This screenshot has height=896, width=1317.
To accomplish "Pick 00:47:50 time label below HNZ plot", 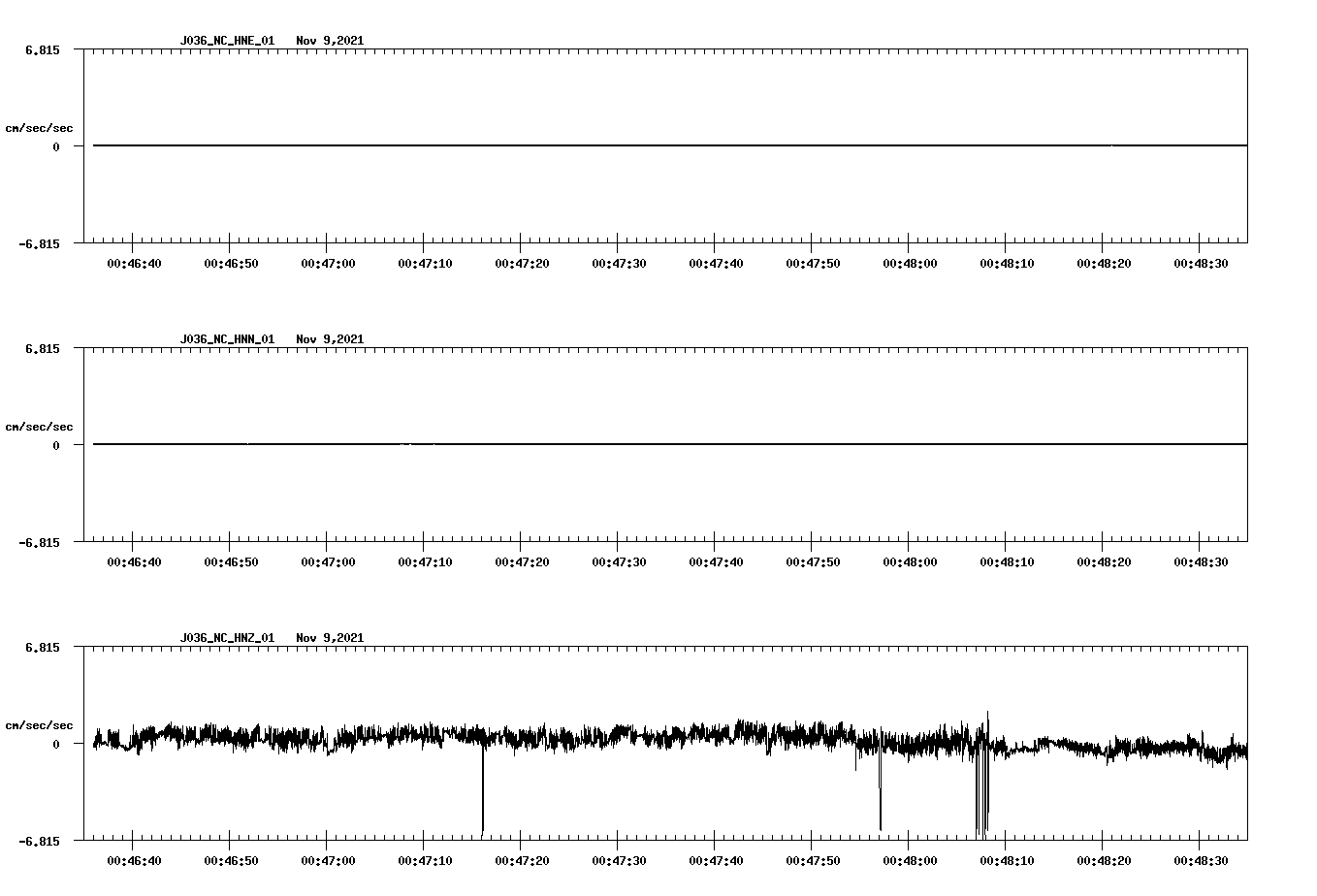I will click(813, 860).
